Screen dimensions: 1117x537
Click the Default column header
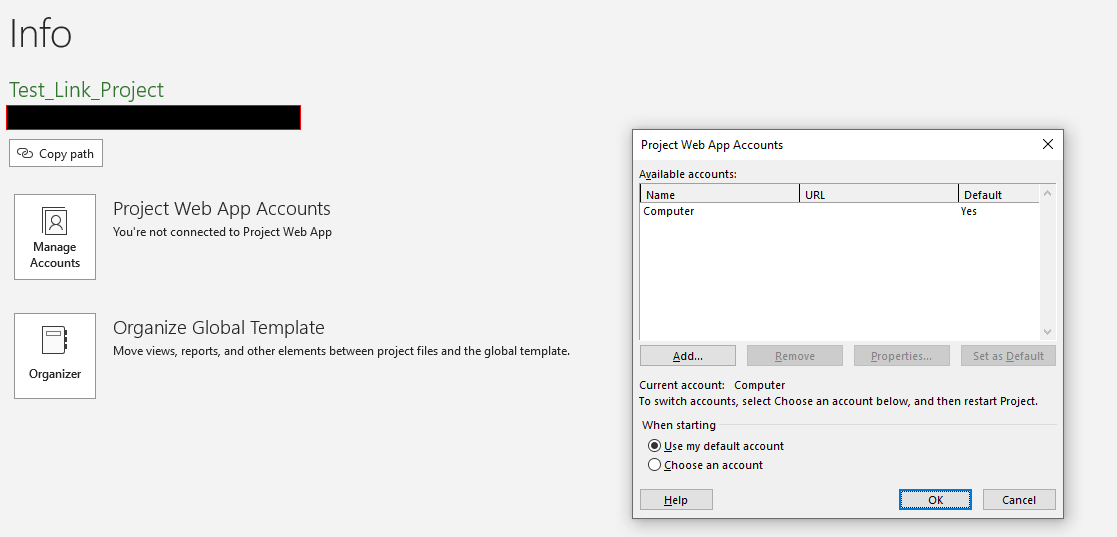point(999,194)
